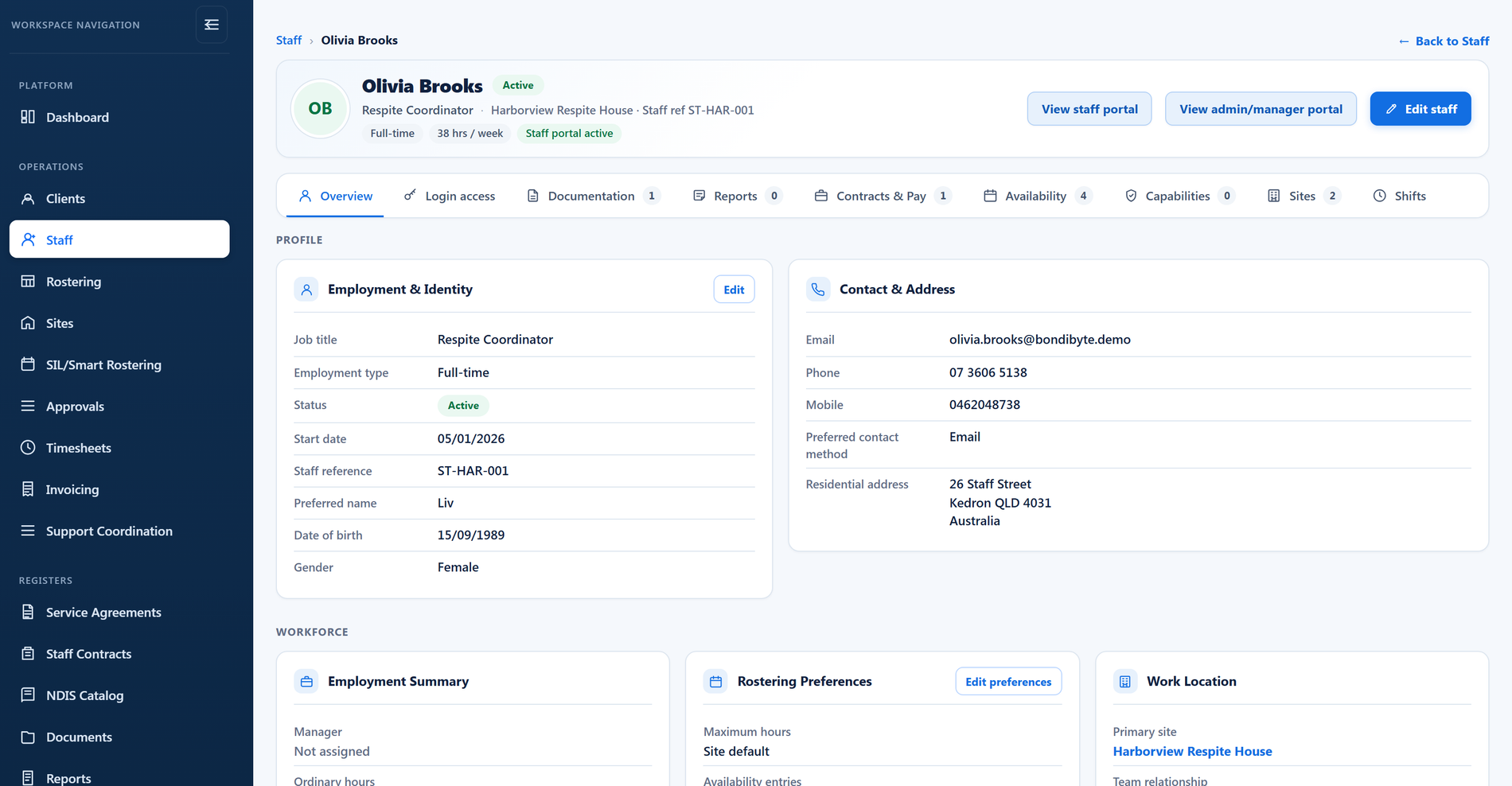Click the 26 Staff Street address line
This screenshot has width=1512, height=786.
pos(990,484)
